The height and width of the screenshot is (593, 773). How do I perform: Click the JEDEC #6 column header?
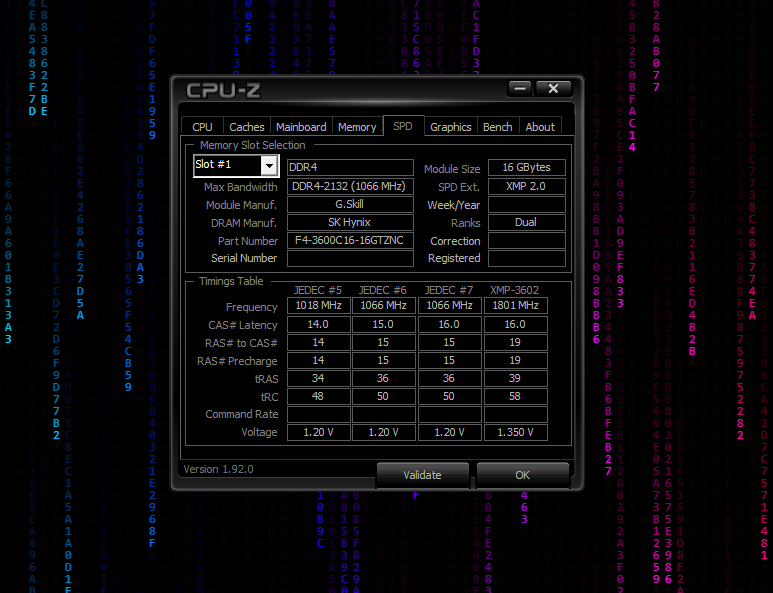pyautogui.click(x=383, y=290)
